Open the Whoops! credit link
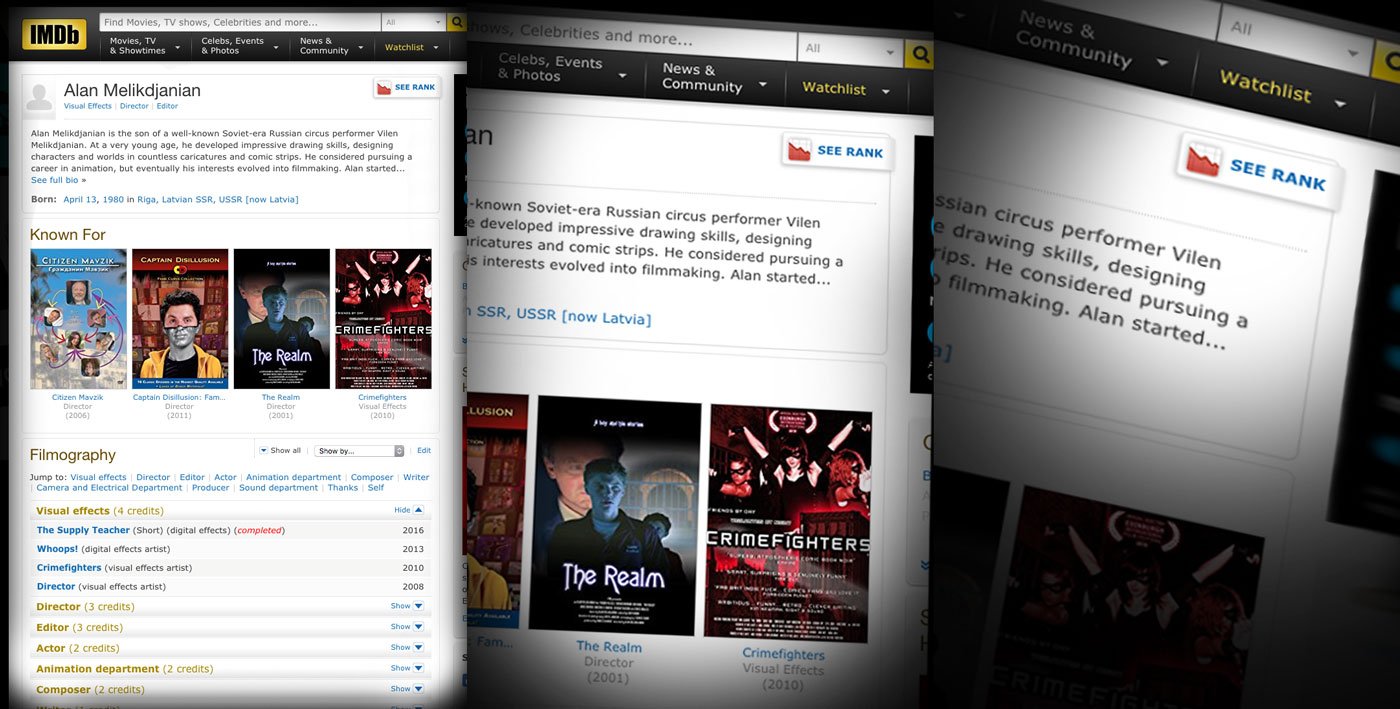The image size is (1400, 709). [57, 549]
